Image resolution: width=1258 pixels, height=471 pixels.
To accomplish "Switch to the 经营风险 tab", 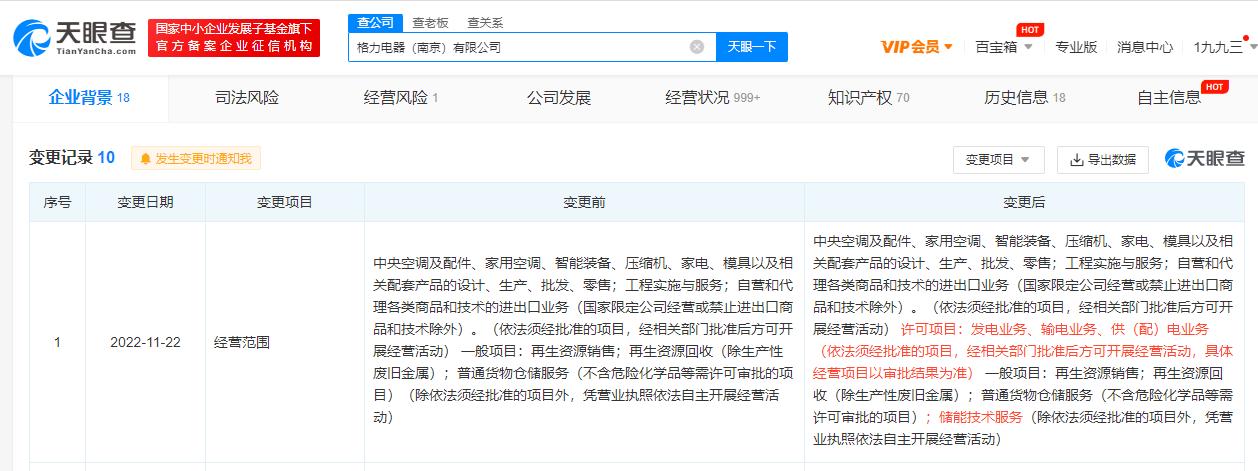I will tap(401, 98).
